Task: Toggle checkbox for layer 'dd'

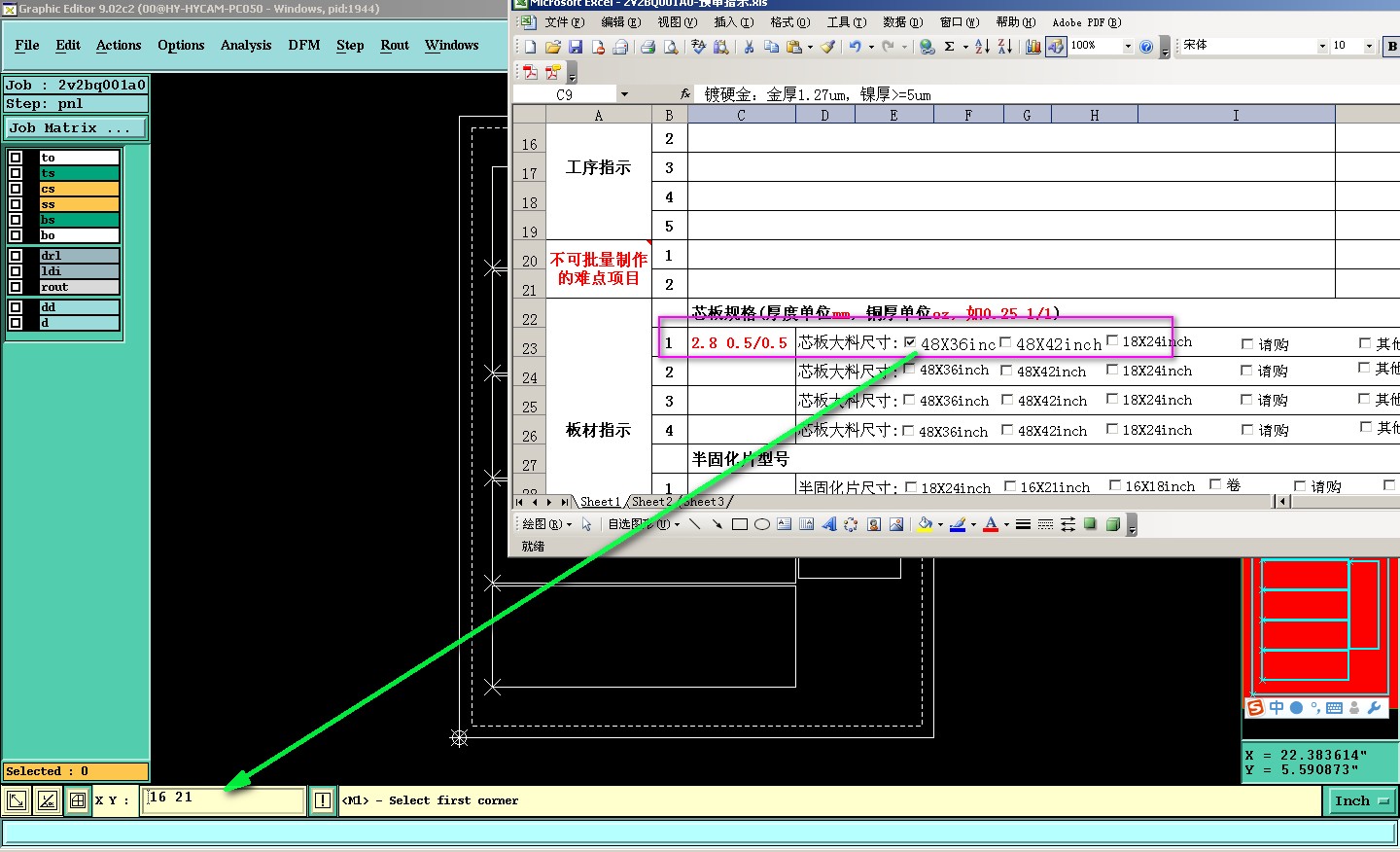Action: (16, 307)
